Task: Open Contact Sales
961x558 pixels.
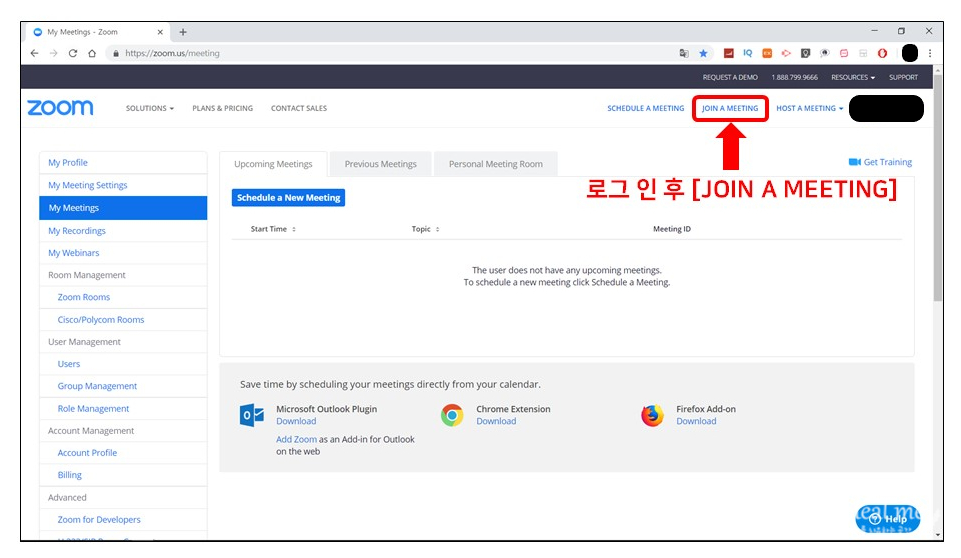Action: 299,108
